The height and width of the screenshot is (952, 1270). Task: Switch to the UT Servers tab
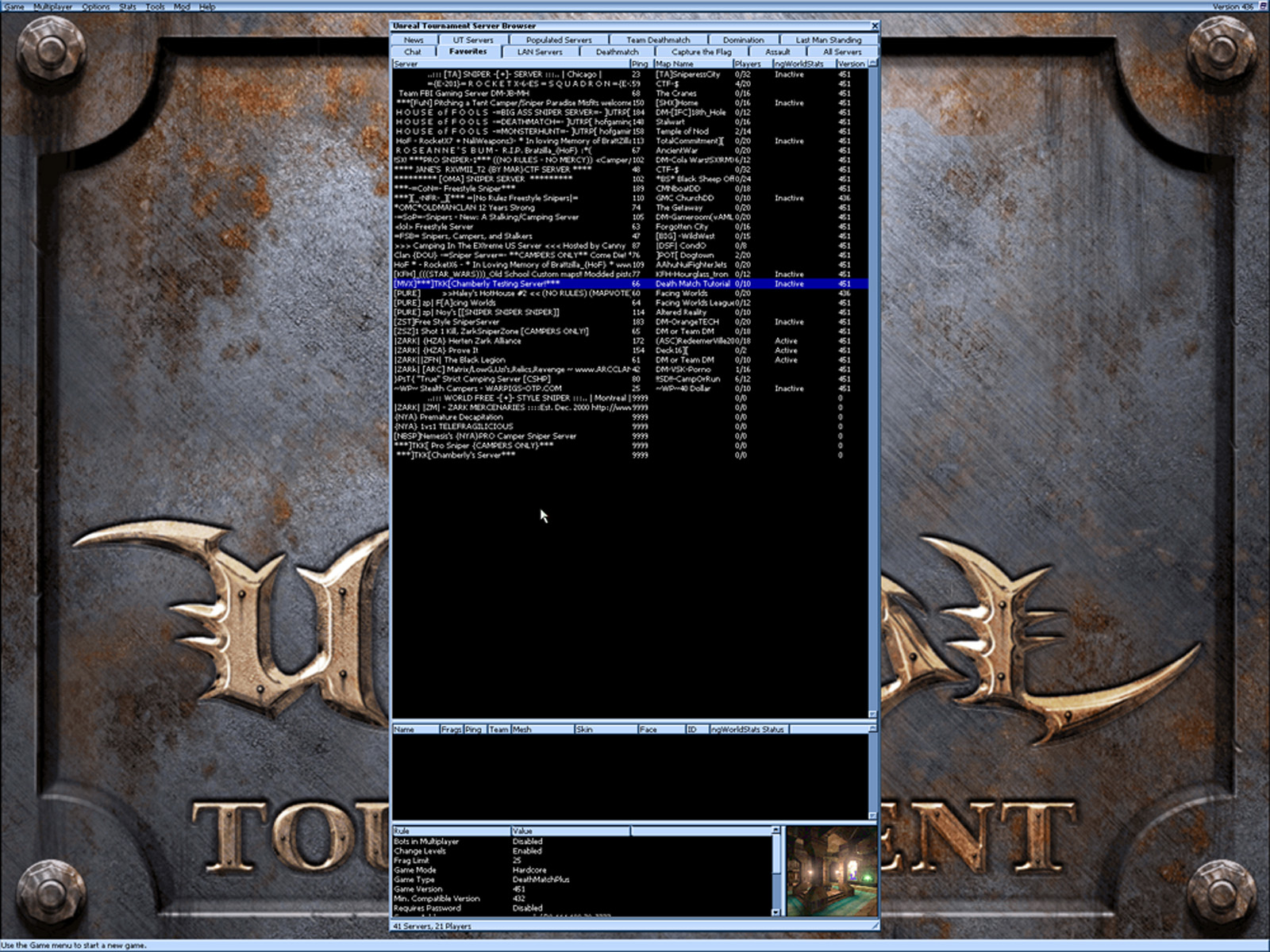click(x=473, y=40)
